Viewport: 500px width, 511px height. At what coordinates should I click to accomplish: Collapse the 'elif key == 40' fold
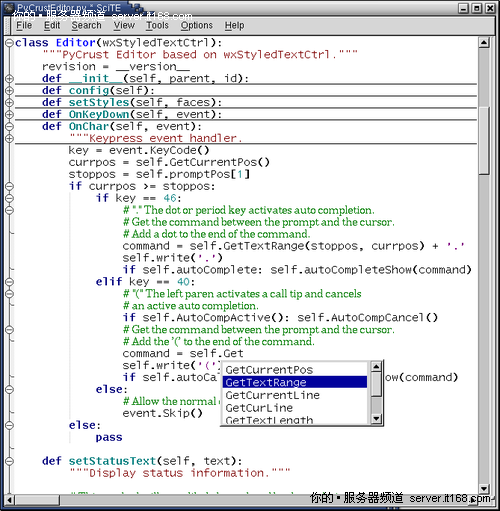(9, 282)
